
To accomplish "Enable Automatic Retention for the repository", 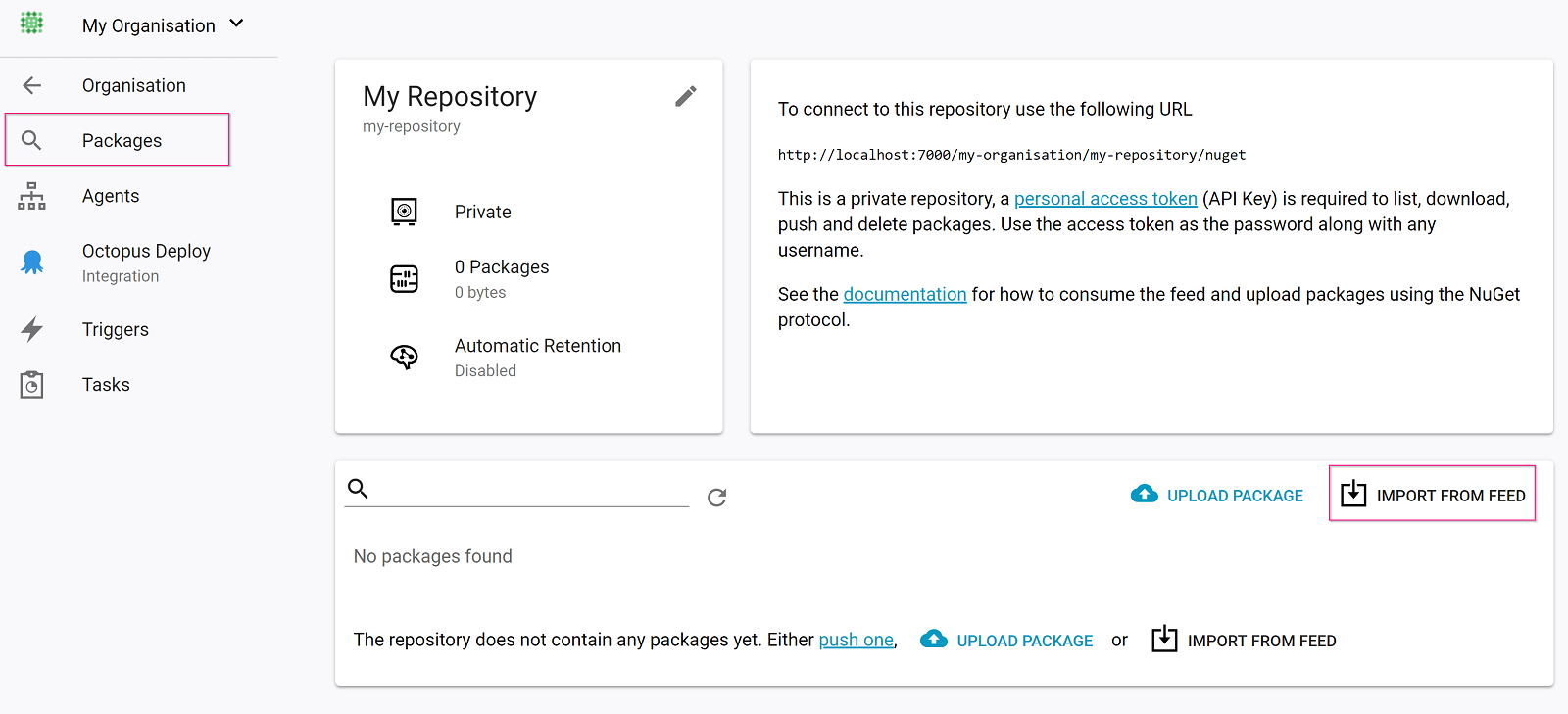I will (x=538, y=345).
